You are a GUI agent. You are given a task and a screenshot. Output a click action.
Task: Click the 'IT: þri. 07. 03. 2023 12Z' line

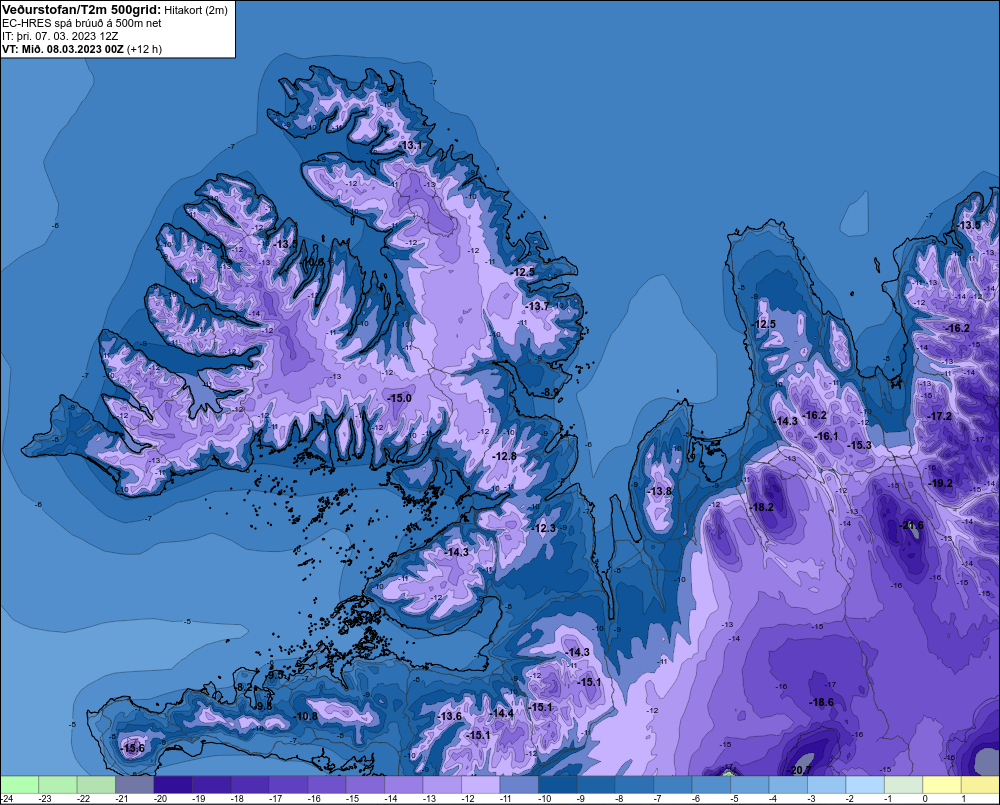pos(60,36)
